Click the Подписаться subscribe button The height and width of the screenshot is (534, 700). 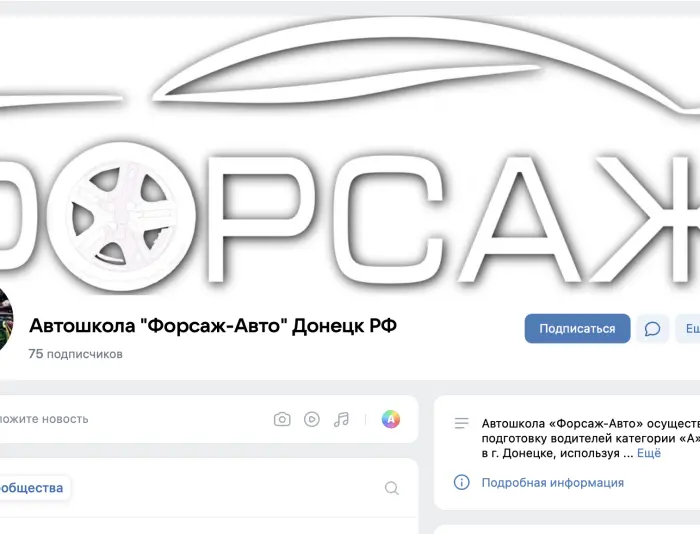tap(577, 329)
